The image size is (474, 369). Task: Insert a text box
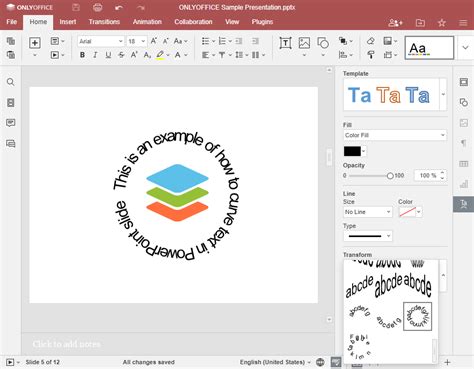click(285, 43)
